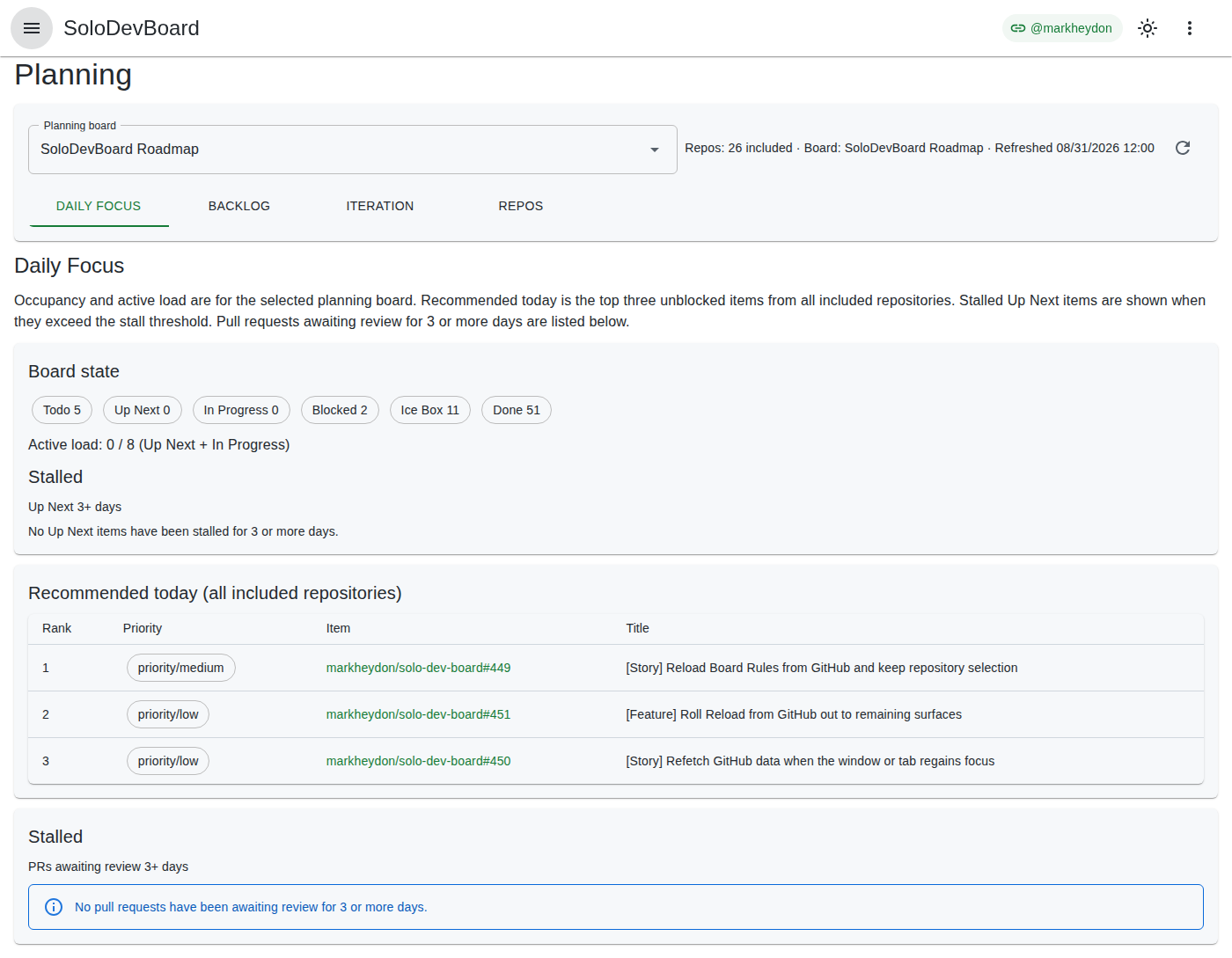Expand the Planning board dropdown arrow
Screen dimensions: 1232x958
[655, 150]
